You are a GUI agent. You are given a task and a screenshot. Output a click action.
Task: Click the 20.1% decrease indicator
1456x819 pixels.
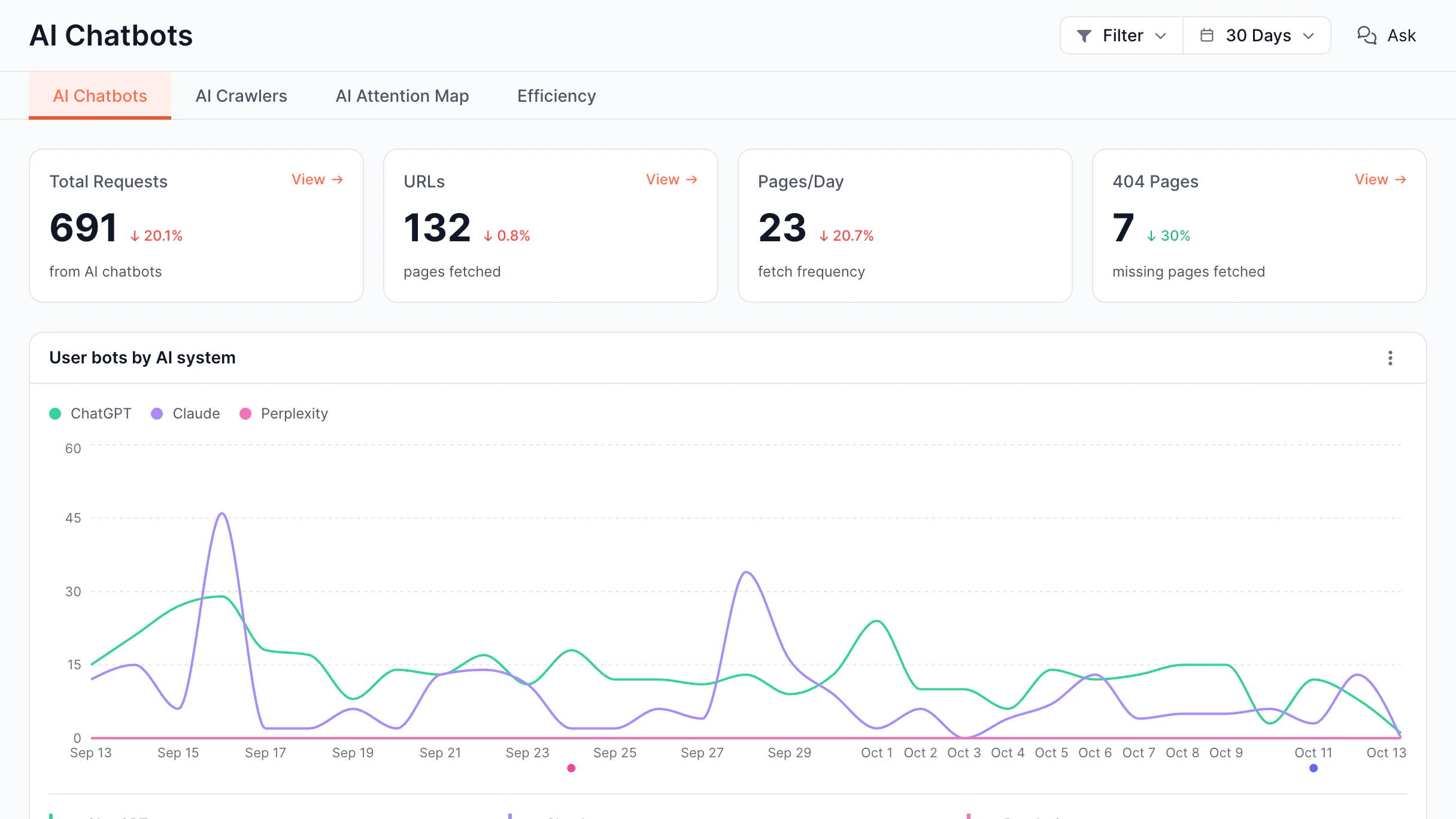[x=156, y=236]
